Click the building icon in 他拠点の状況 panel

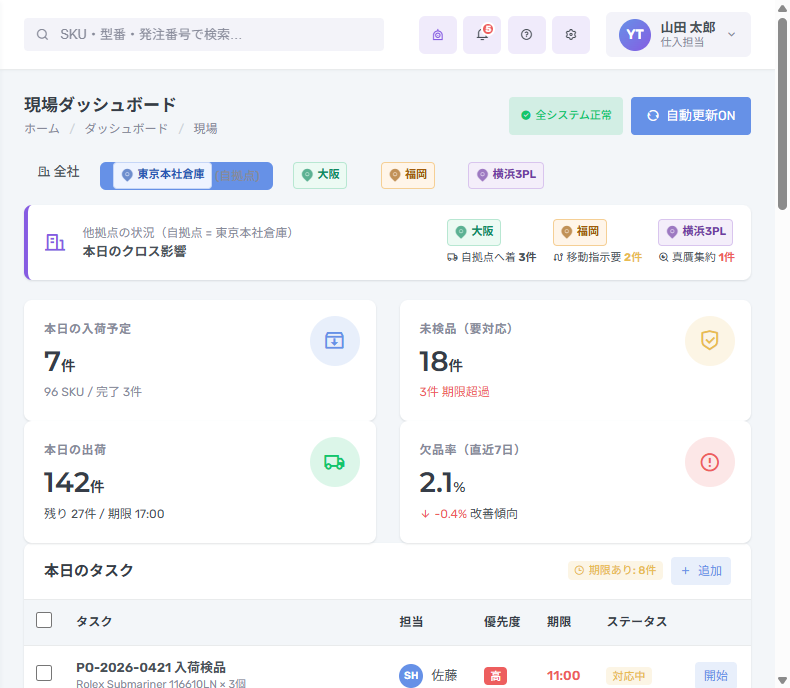click(x=55, y=242)
